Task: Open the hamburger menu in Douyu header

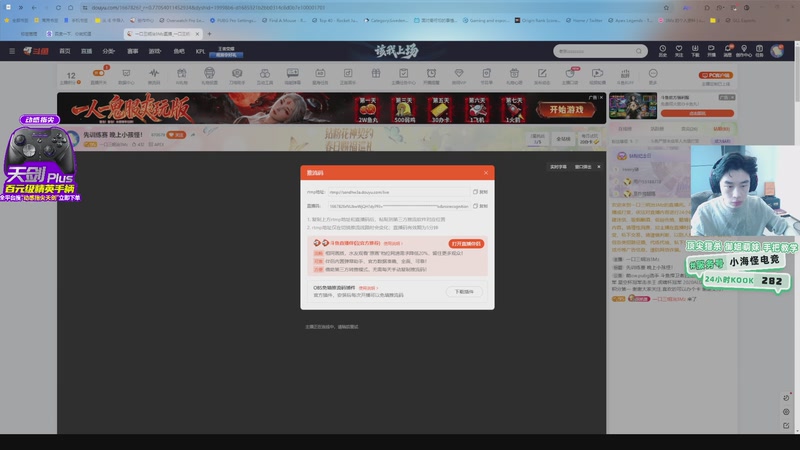Action: pyautogui.click(x=12, y=51)
